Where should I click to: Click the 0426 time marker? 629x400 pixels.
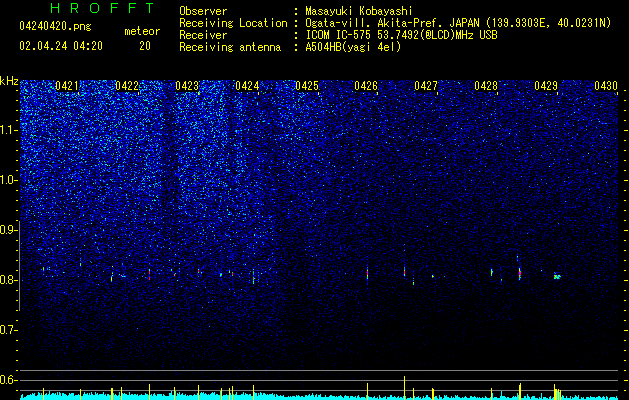[x=366, y=86]
